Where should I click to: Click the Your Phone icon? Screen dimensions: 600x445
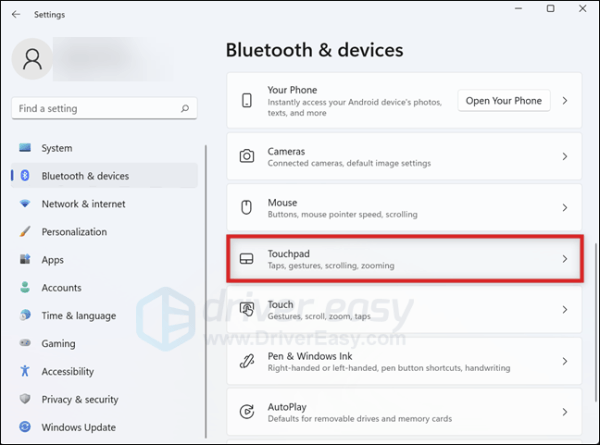(247, 100)
